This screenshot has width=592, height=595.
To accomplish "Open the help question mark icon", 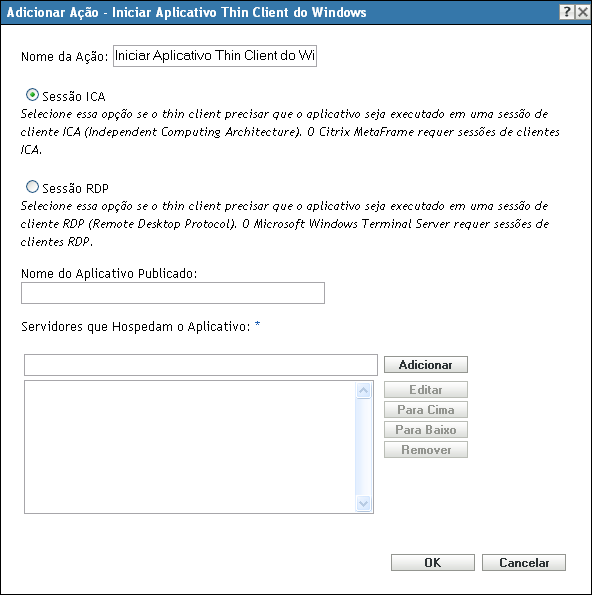I will tap(567, 12).
